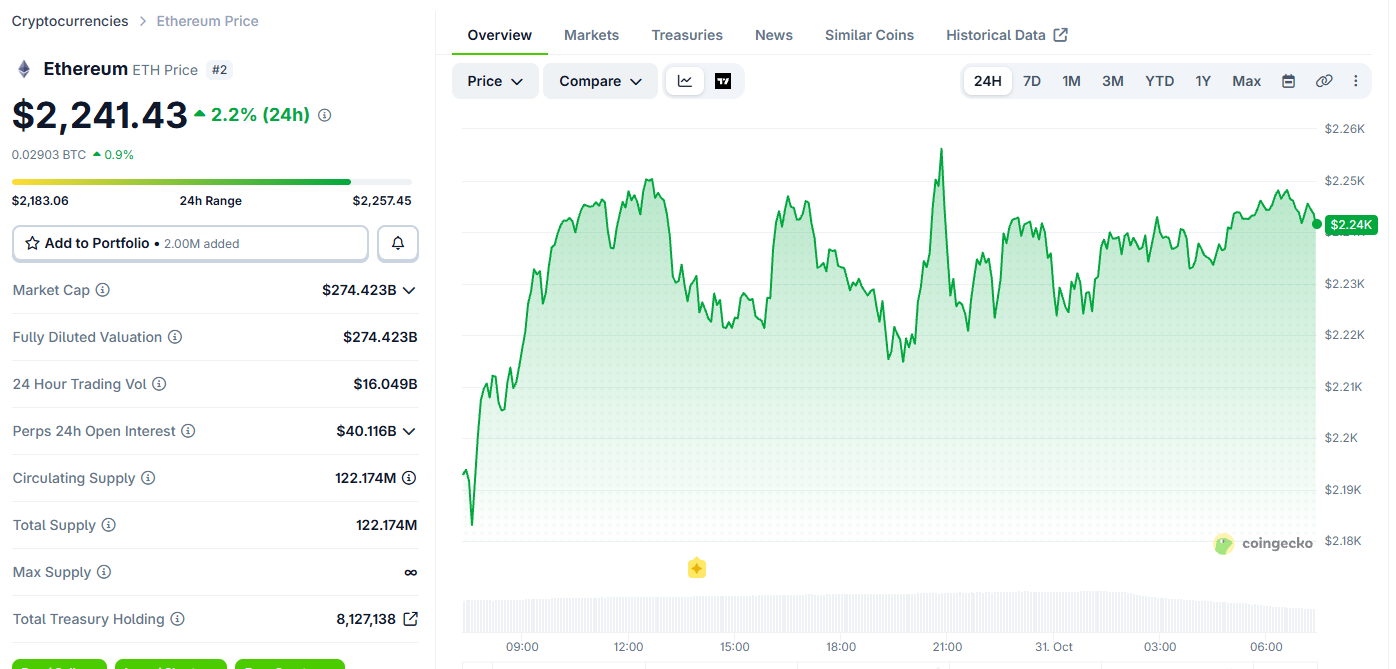Screen dimensions: 1396x669
Task: Open 24 Hour Trading Vol info icon
Action: point(159,384)
